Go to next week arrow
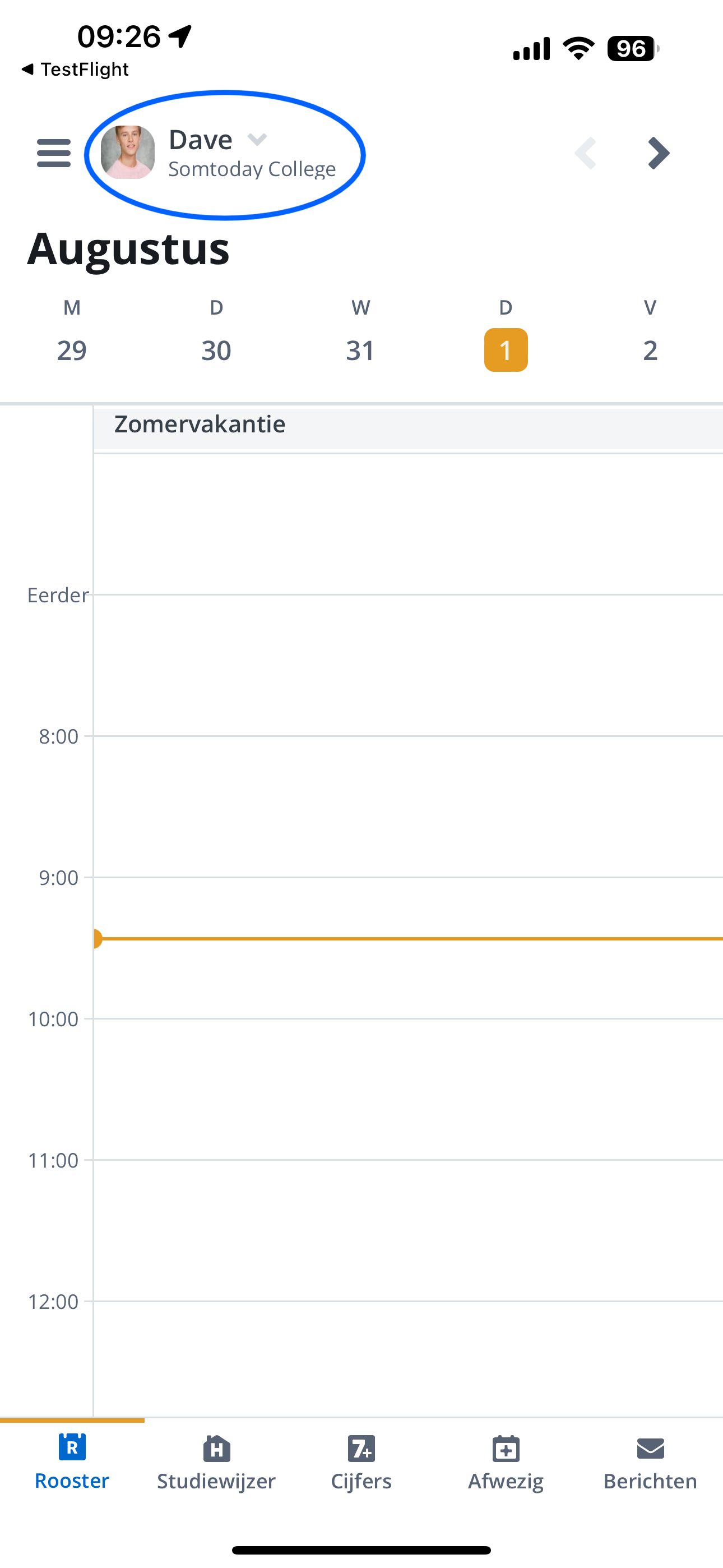 pyautogui.click(x=659, y=153)
